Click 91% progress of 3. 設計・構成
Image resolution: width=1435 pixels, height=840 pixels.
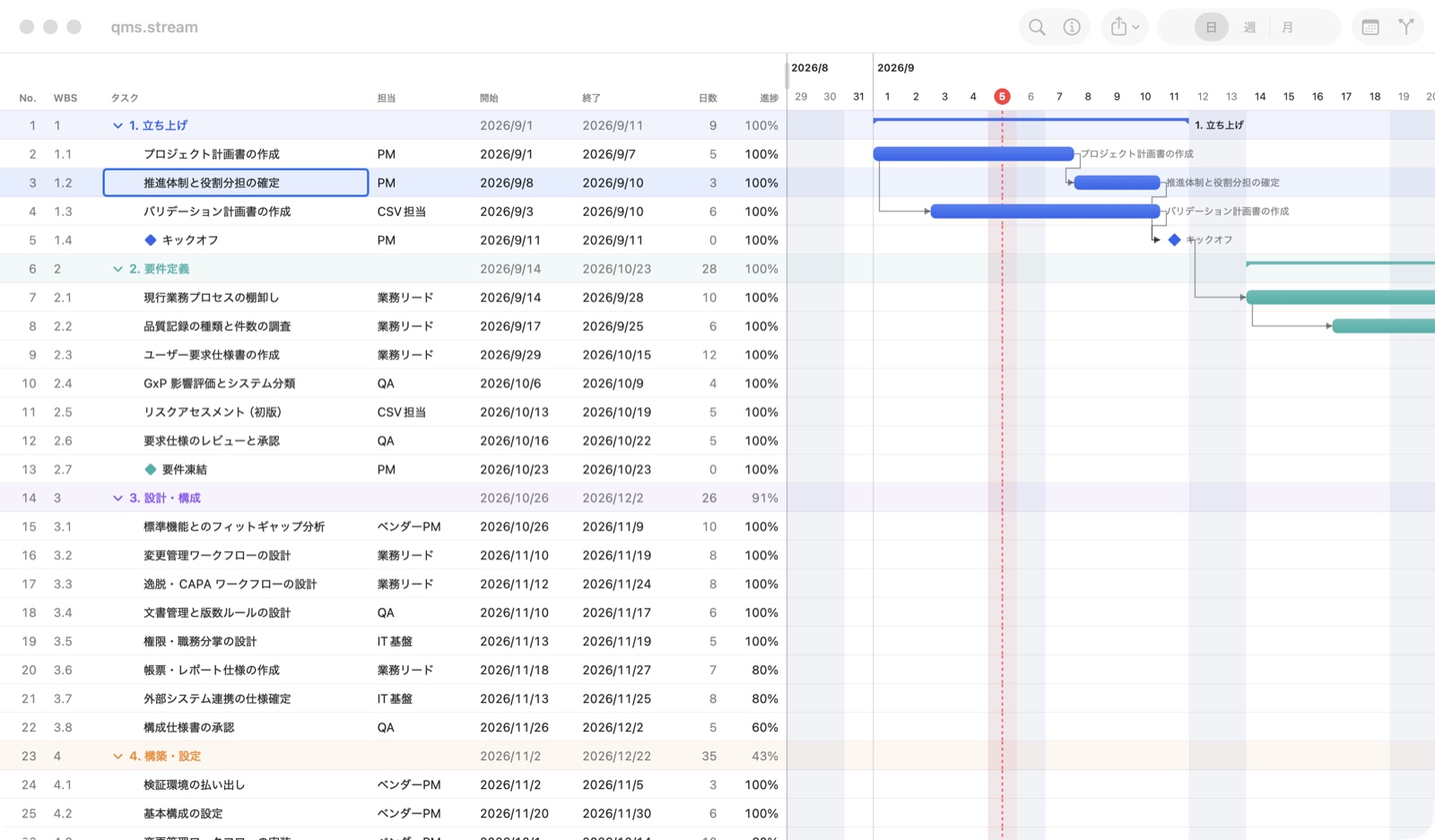765,498
